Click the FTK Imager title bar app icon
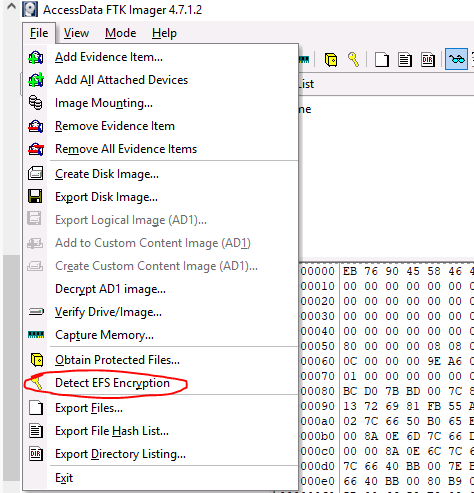Viewport: 474px width, 493px height. [30, 9]
